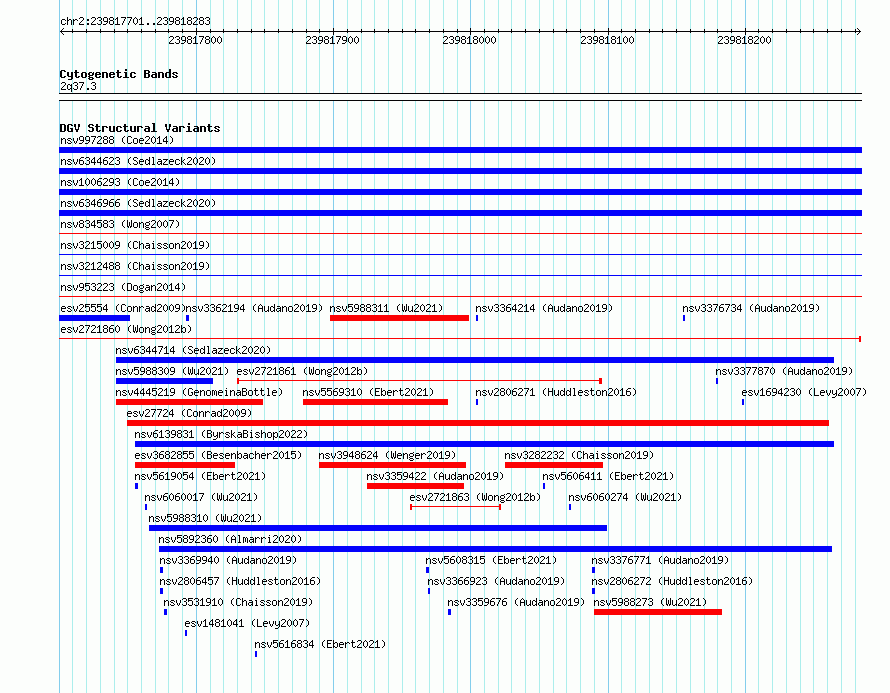890x693 pixels.
Task: Click esv2721861 (Wong2012b) label
Action: pyautogui.click(x=303, y=371)
